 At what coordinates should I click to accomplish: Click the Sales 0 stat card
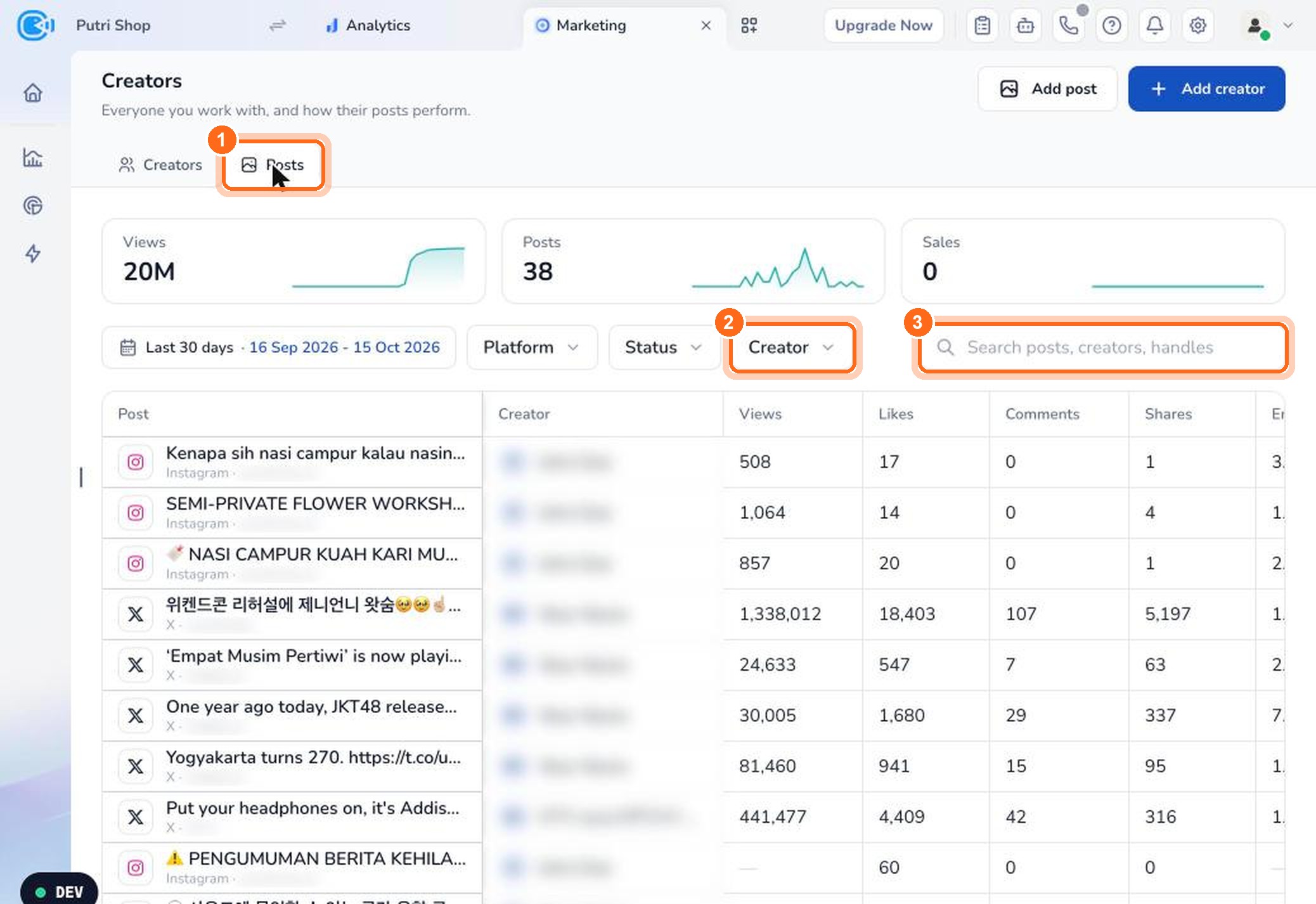point(1093,261)
